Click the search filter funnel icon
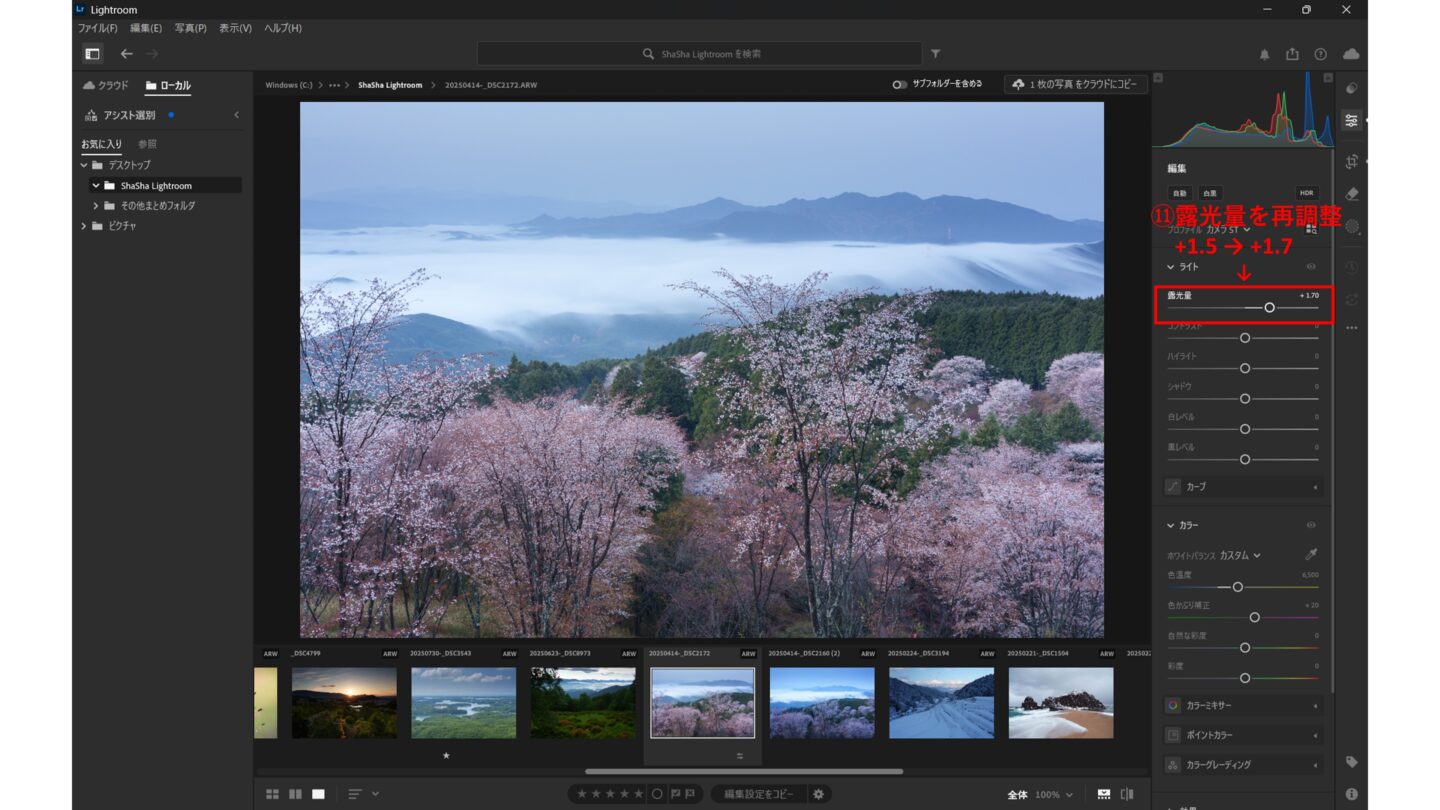 (x=935, y=54)
